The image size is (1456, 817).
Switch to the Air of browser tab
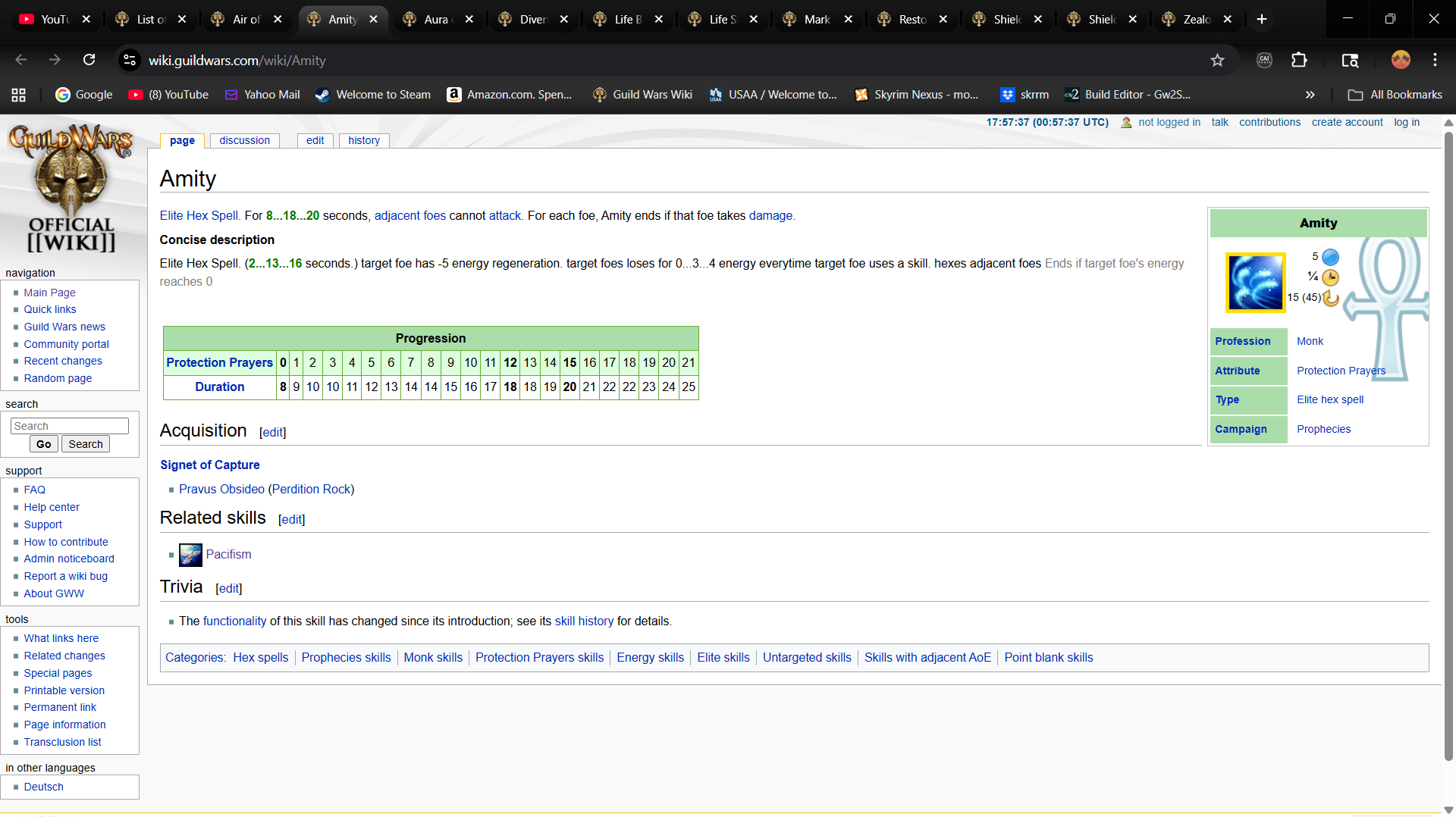pyautogui.click(x=246, y=19)
